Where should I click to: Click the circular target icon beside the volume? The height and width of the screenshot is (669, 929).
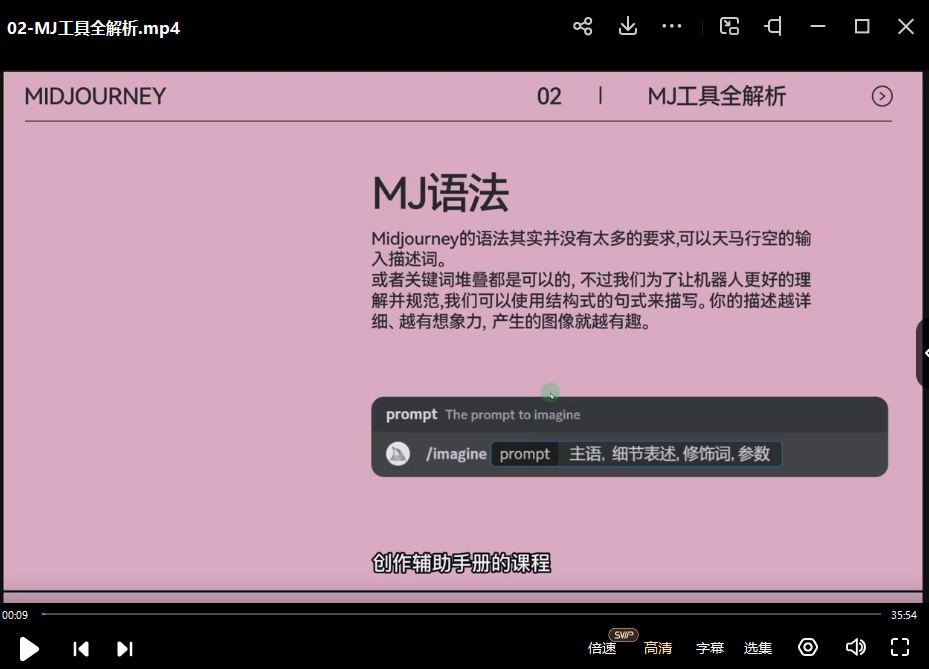tap(808, 647)
